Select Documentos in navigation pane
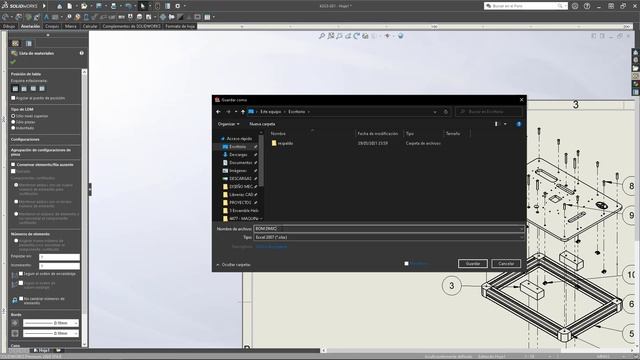Viewport: 640px width, 360px height. 240,162
